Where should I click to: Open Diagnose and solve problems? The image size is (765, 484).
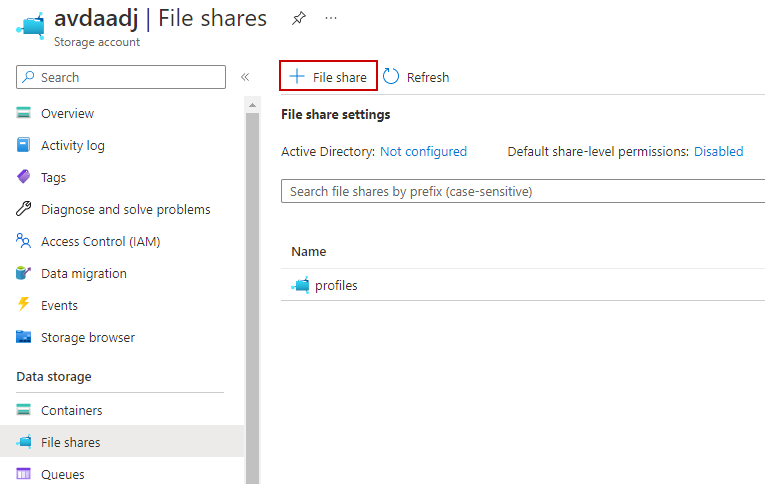click(125, 210)
